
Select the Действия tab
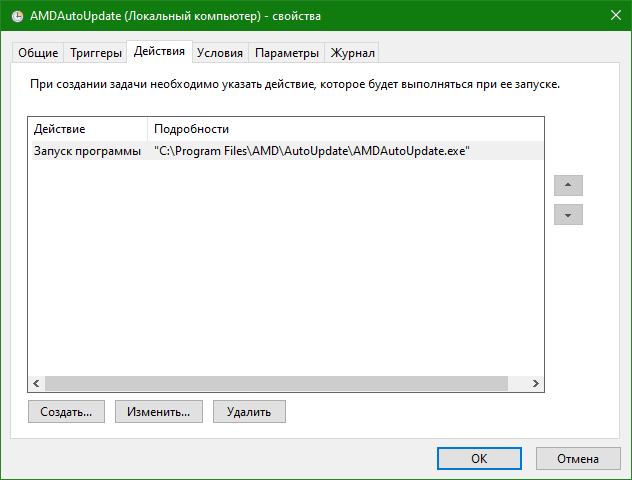coord(159,51)
